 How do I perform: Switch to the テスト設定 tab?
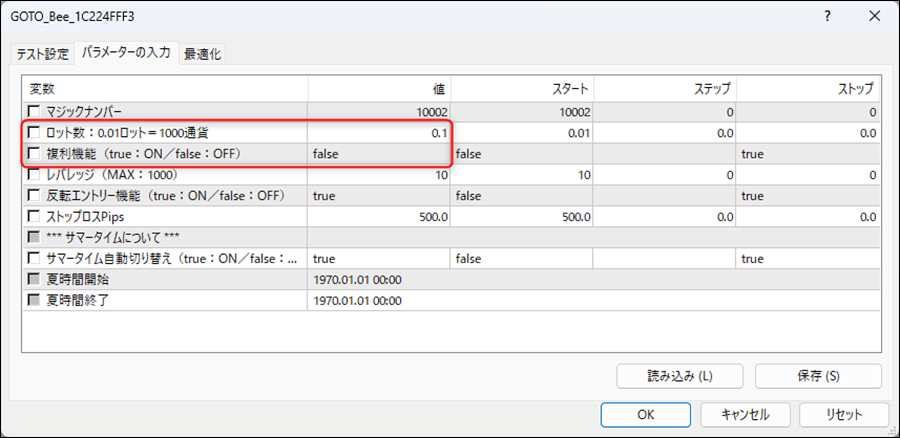tap(41, 54)
